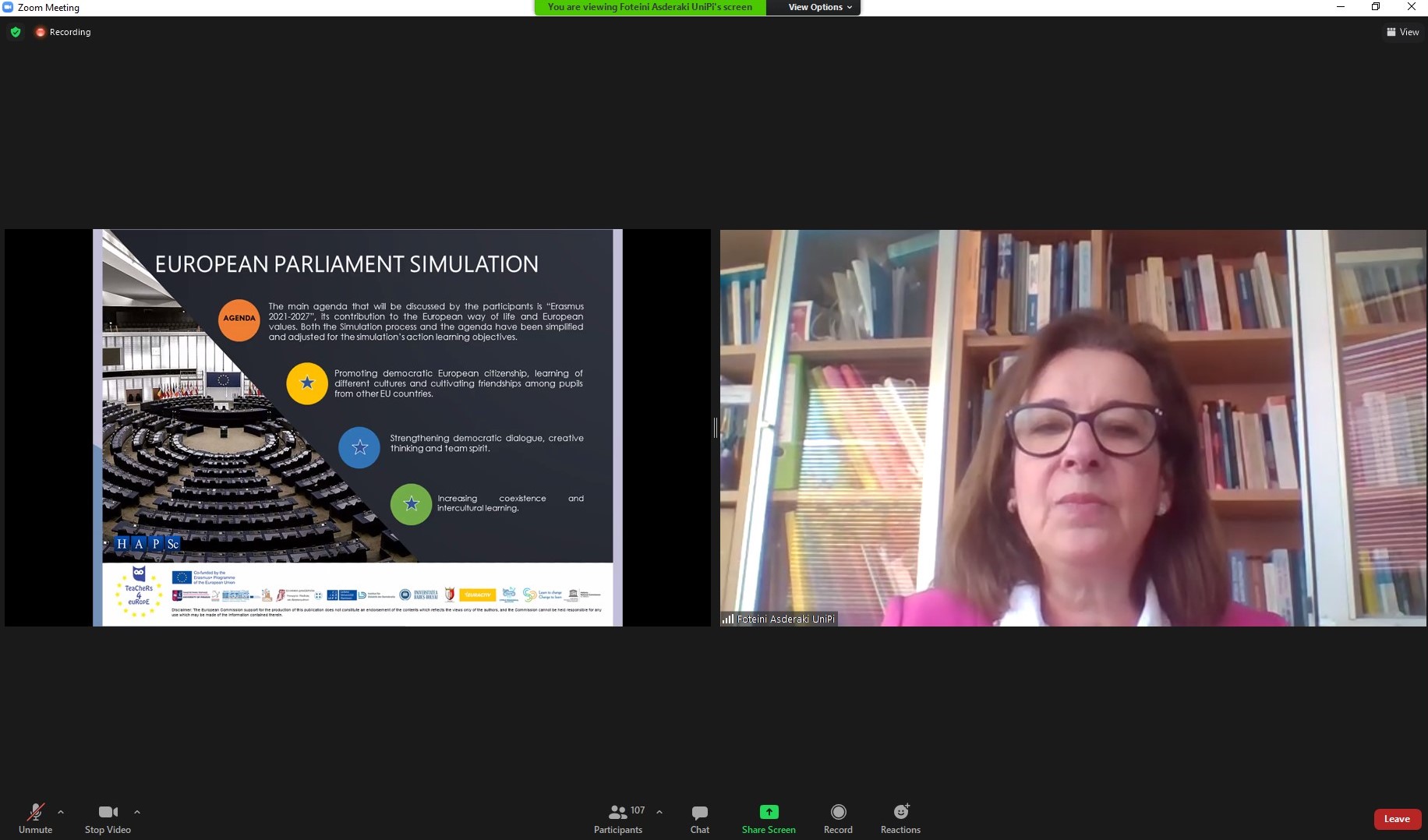Viewport: 1428px width, 840px height.
Task: Open the View layout menu
Action: (1402, 32)
